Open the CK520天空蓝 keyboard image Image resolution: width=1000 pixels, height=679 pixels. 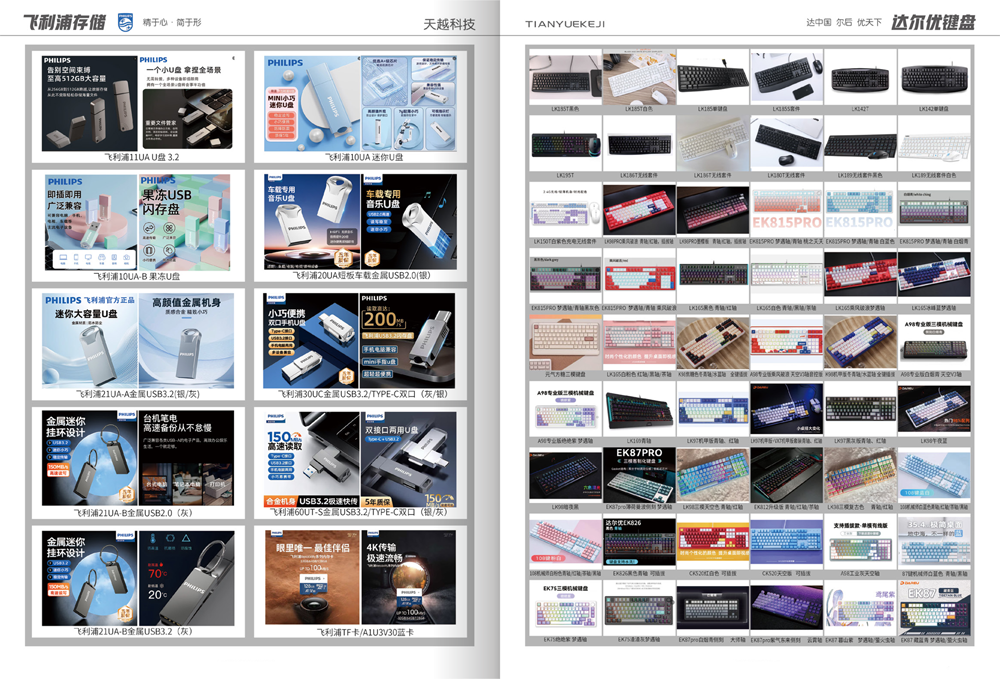click(x=786, y=542)
